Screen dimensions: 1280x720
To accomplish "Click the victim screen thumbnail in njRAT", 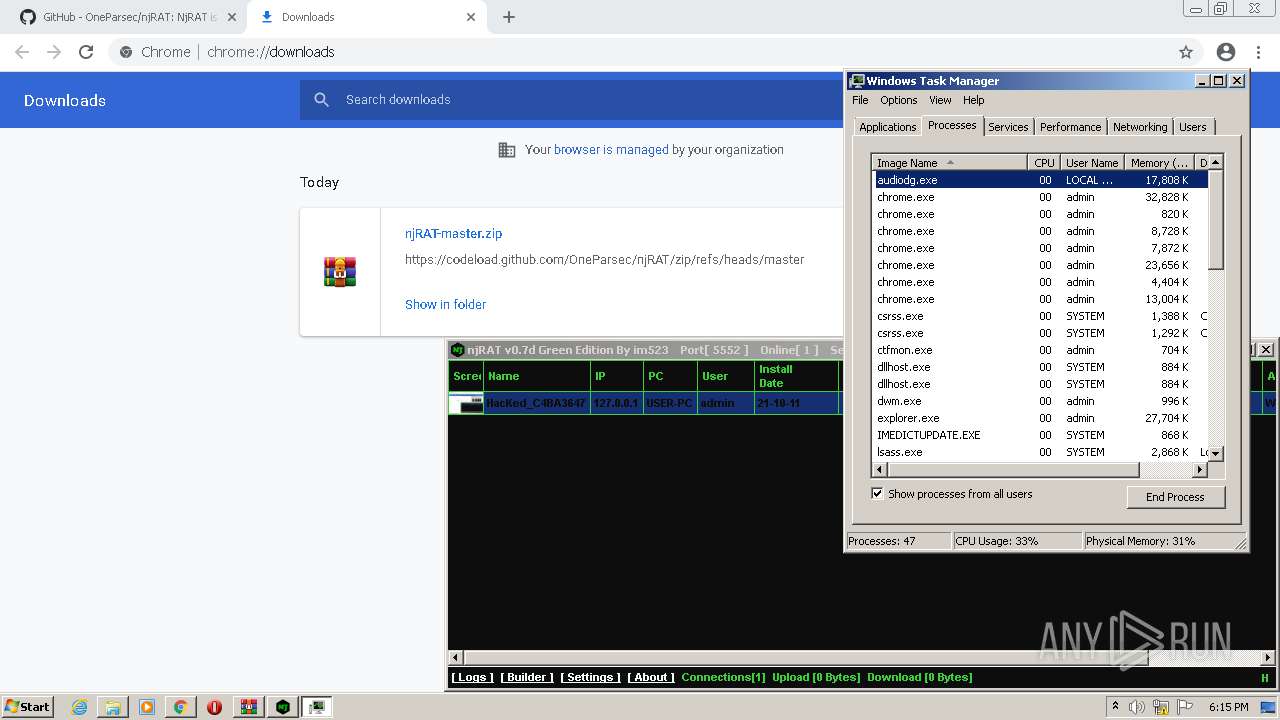I will [466, 404].
